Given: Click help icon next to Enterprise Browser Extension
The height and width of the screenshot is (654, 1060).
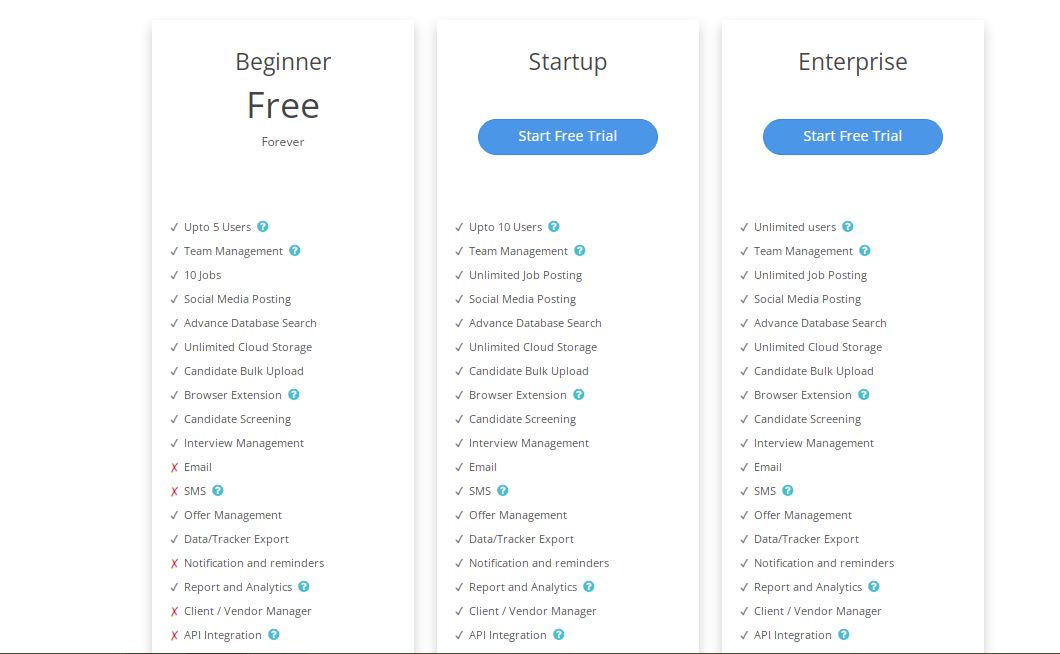Looking at the screenshot, I should click(x=864, y=395).
